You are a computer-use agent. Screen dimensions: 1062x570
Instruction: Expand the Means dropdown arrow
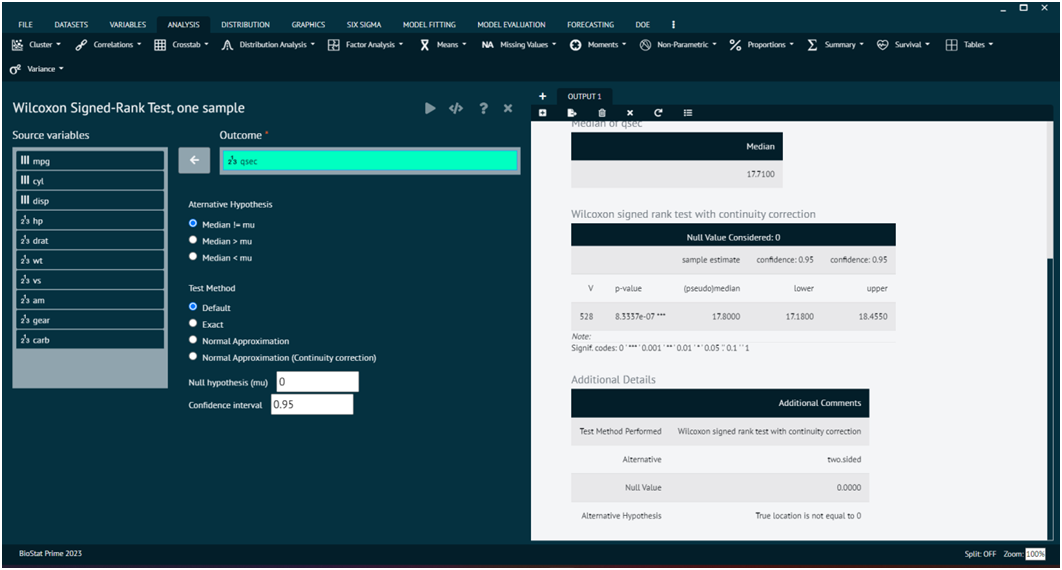coord(464,45)
